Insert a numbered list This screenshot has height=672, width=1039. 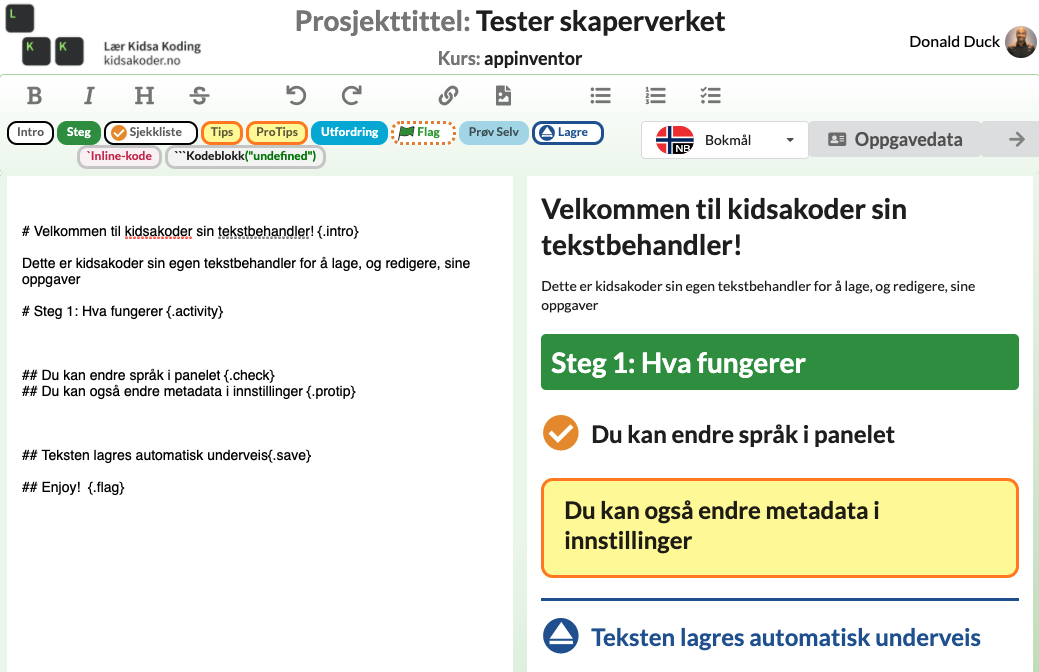(x=655, y=95)
